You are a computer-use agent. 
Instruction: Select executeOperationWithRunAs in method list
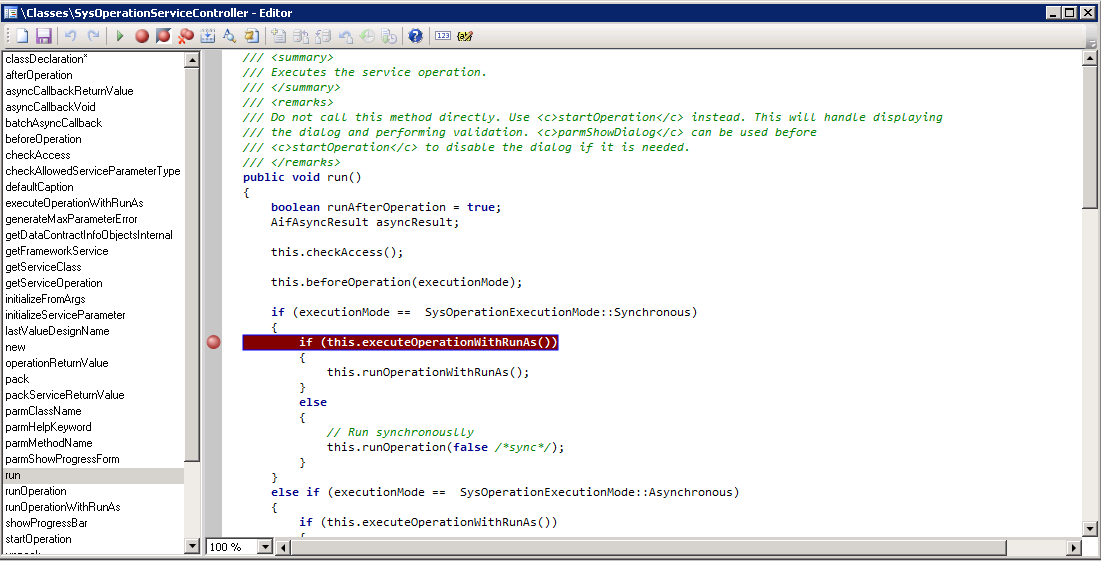tap(74, 203)
